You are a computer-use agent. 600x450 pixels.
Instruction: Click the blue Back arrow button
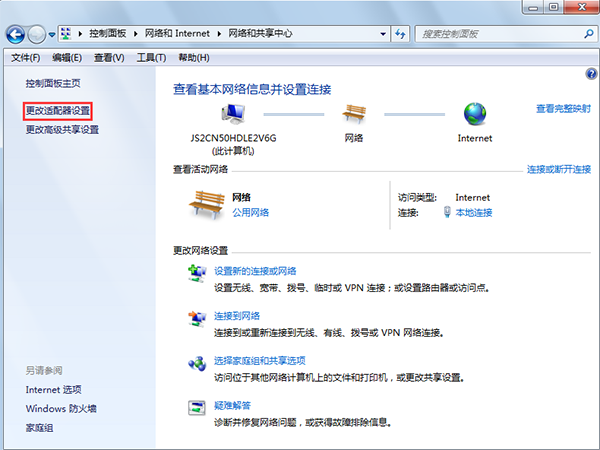click(16, 35)
